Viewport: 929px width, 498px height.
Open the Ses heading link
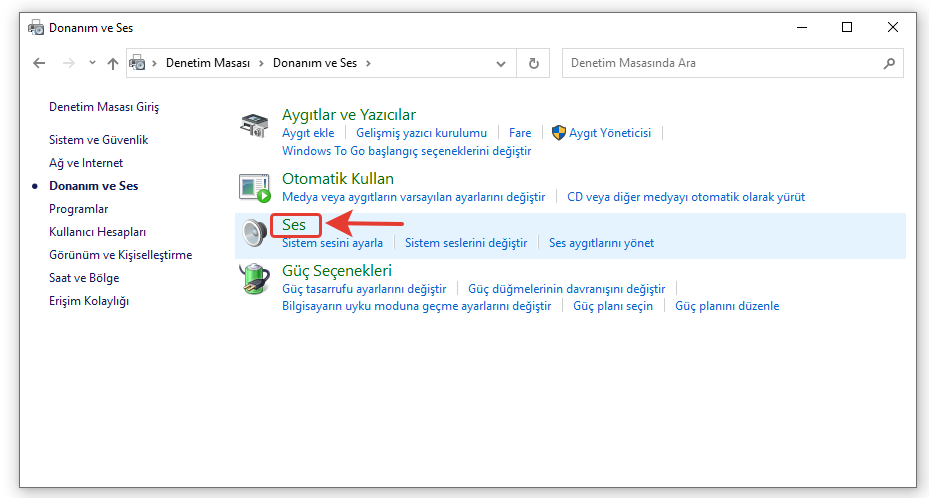coord(294,225)
